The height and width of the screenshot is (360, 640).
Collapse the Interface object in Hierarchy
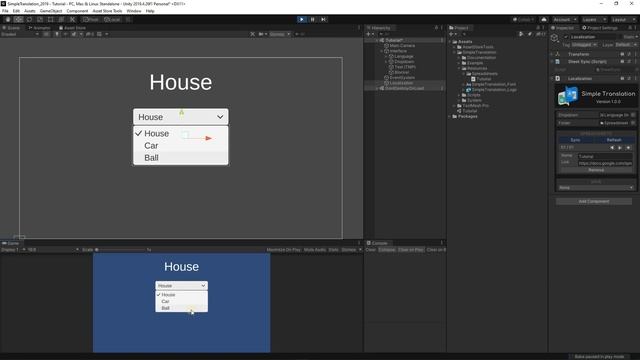(382, 51)
